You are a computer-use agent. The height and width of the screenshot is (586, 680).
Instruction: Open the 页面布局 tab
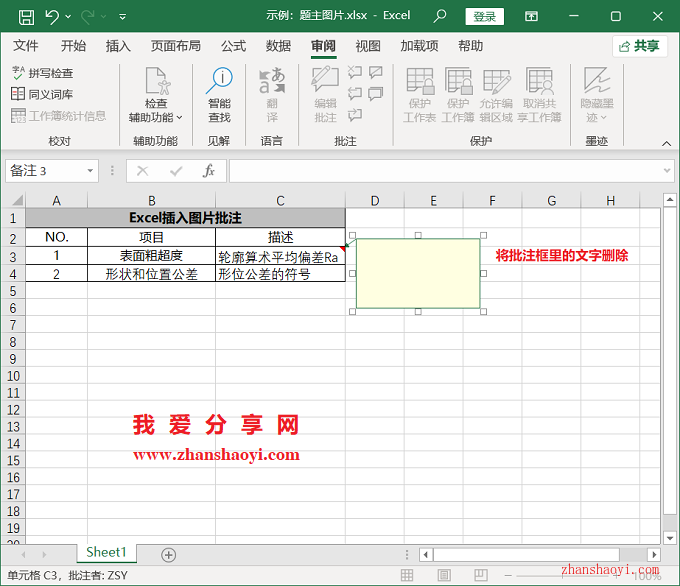coord(176,46)
